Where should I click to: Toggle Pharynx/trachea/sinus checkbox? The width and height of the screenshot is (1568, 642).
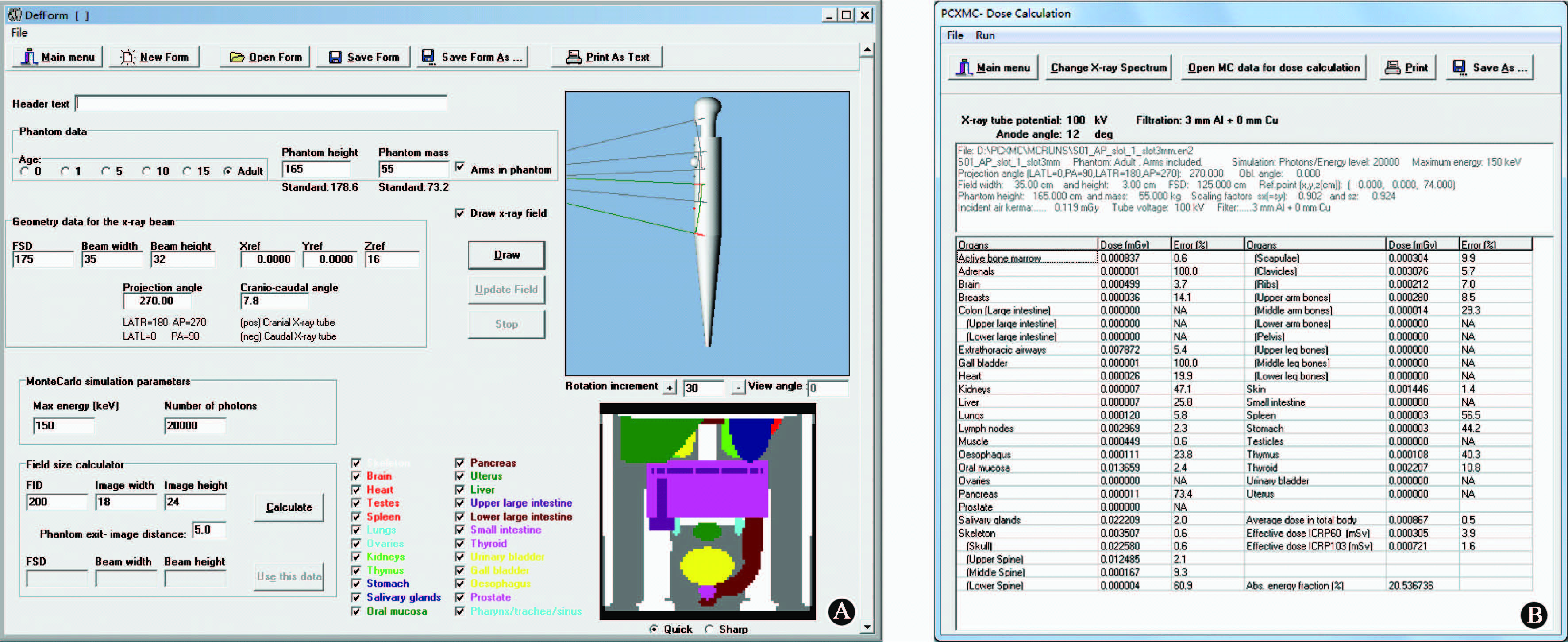(459, 611)
